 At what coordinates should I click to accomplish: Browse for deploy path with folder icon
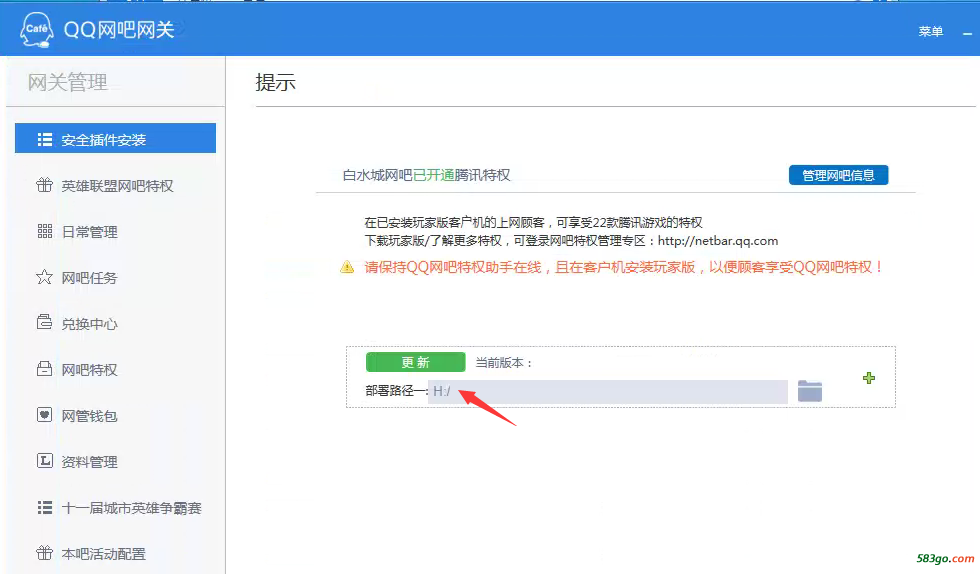click(x=809, y=391)
